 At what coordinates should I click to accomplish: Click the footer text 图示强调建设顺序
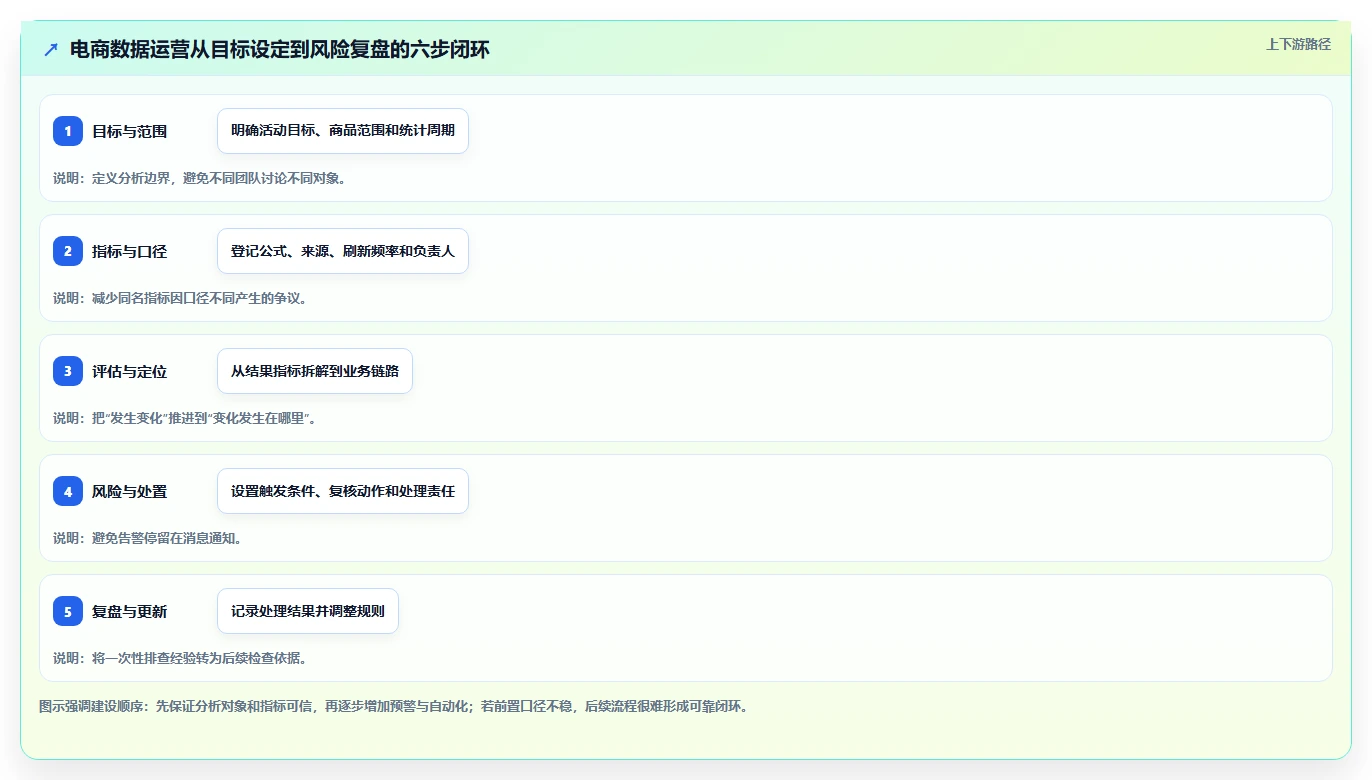coord(394,706)
